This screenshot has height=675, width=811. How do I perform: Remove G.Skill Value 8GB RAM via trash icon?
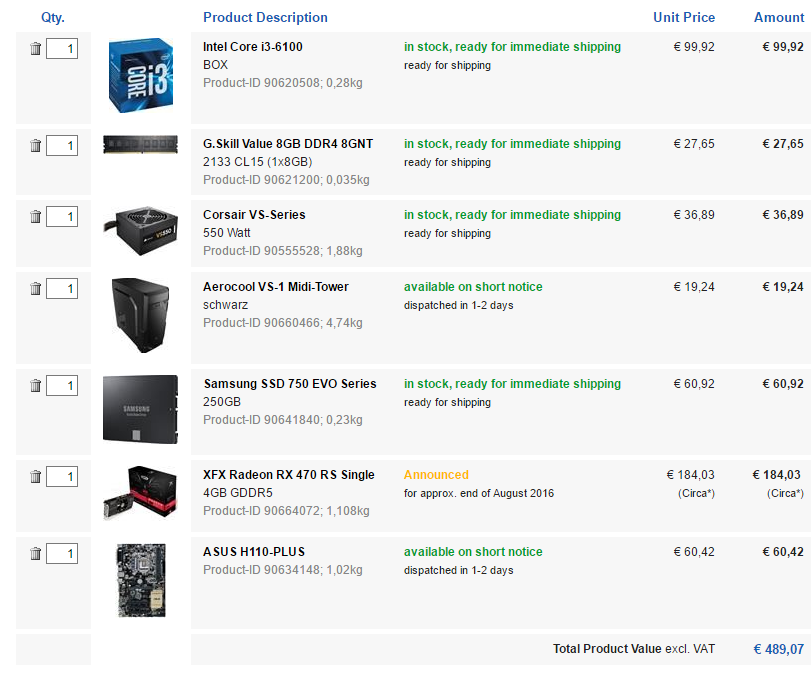(35, 145)
